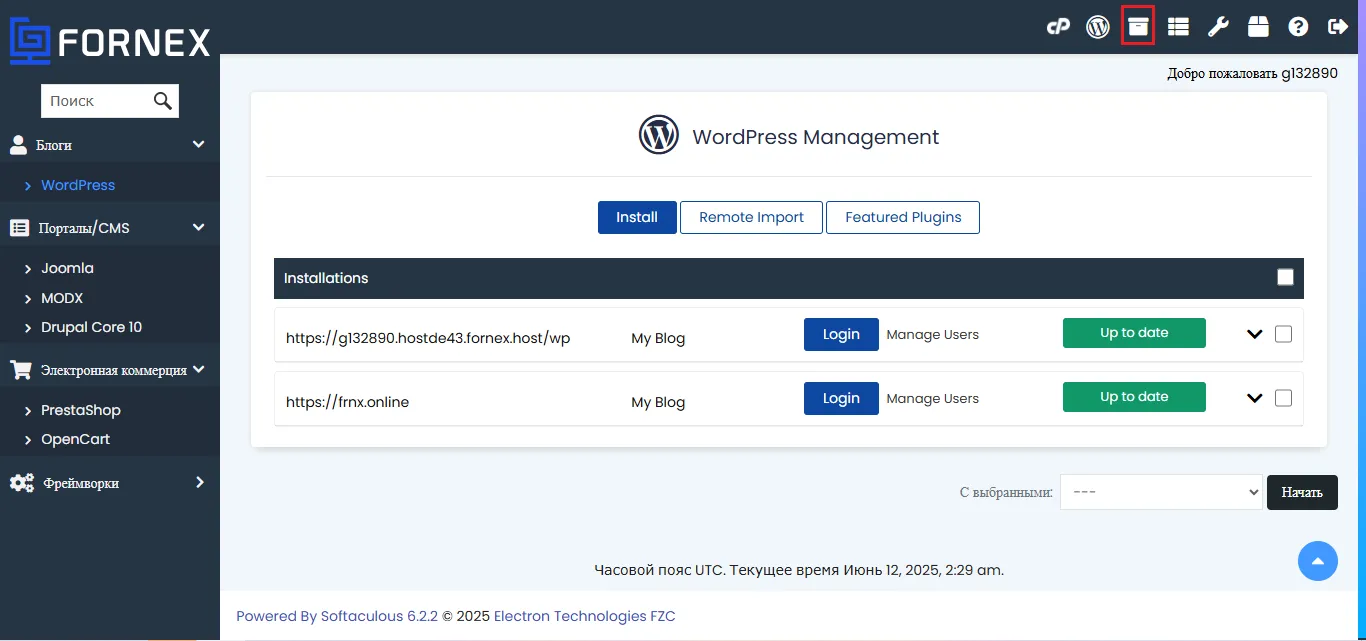Tick checkbox for g132890.hostde43.fornex.host/wp installation

coord(1283,334)
